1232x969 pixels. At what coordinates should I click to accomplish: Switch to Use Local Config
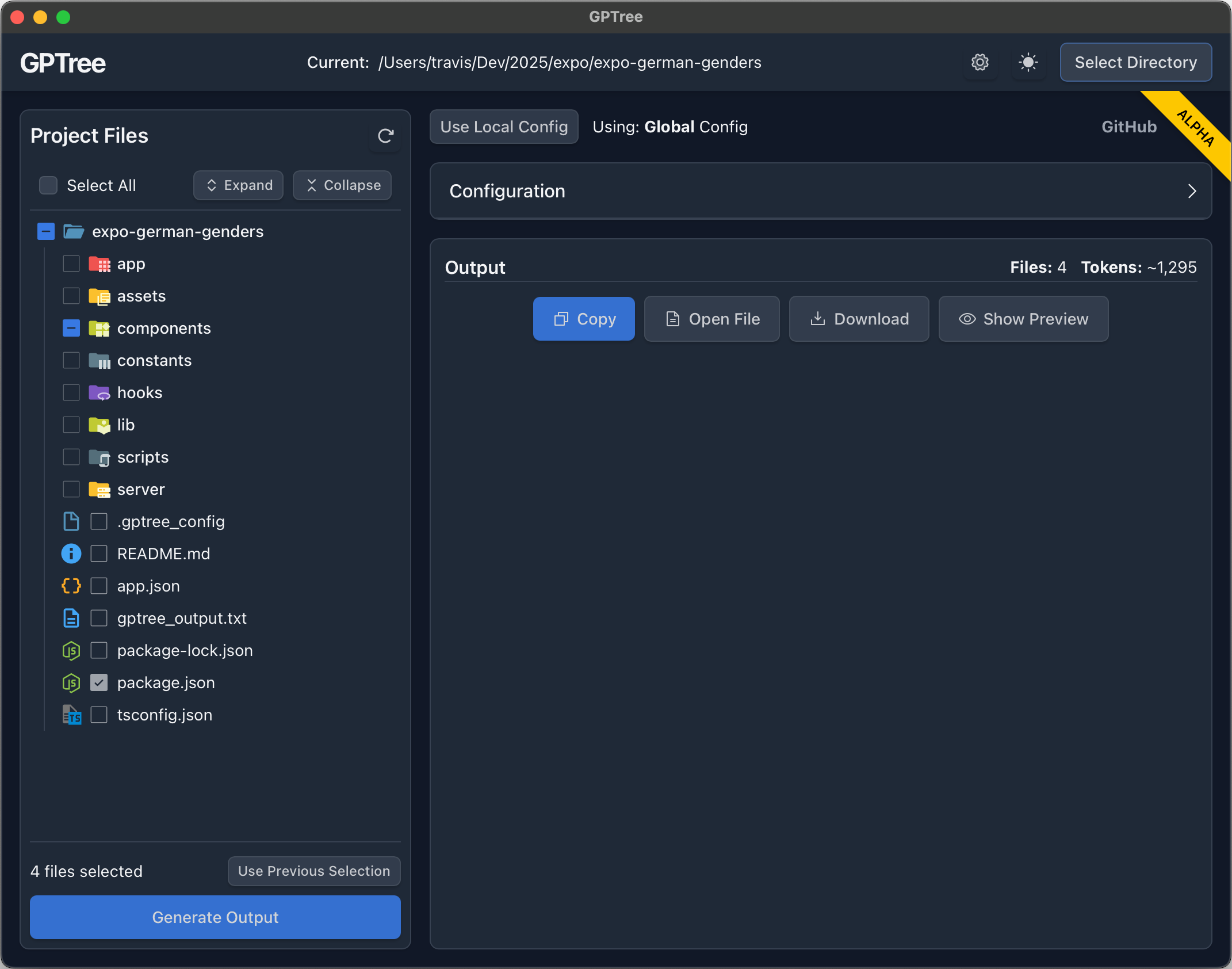(504, 127)
